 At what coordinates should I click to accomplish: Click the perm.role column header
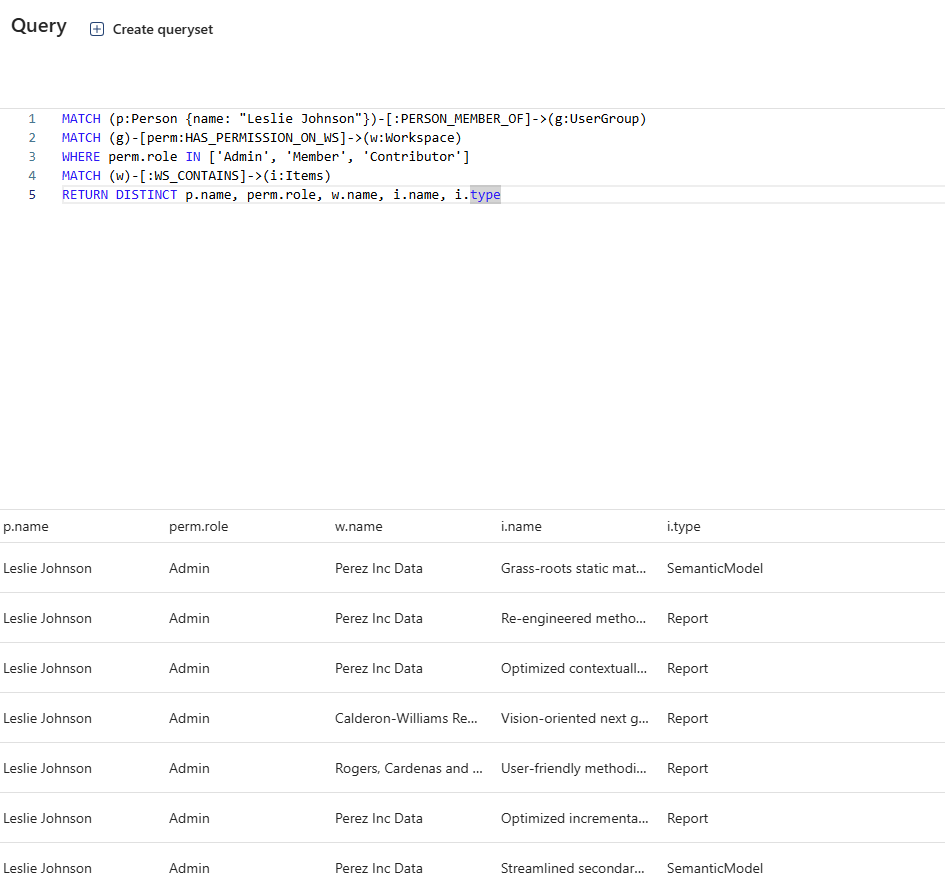195,526
